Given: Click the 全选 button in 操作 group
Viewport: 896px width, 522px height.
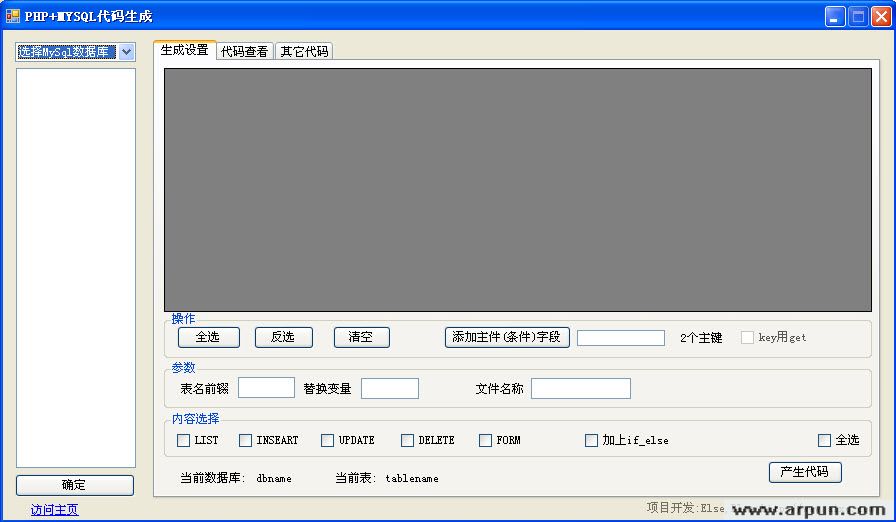Looking at the screenshot, I should pos(209,337).
